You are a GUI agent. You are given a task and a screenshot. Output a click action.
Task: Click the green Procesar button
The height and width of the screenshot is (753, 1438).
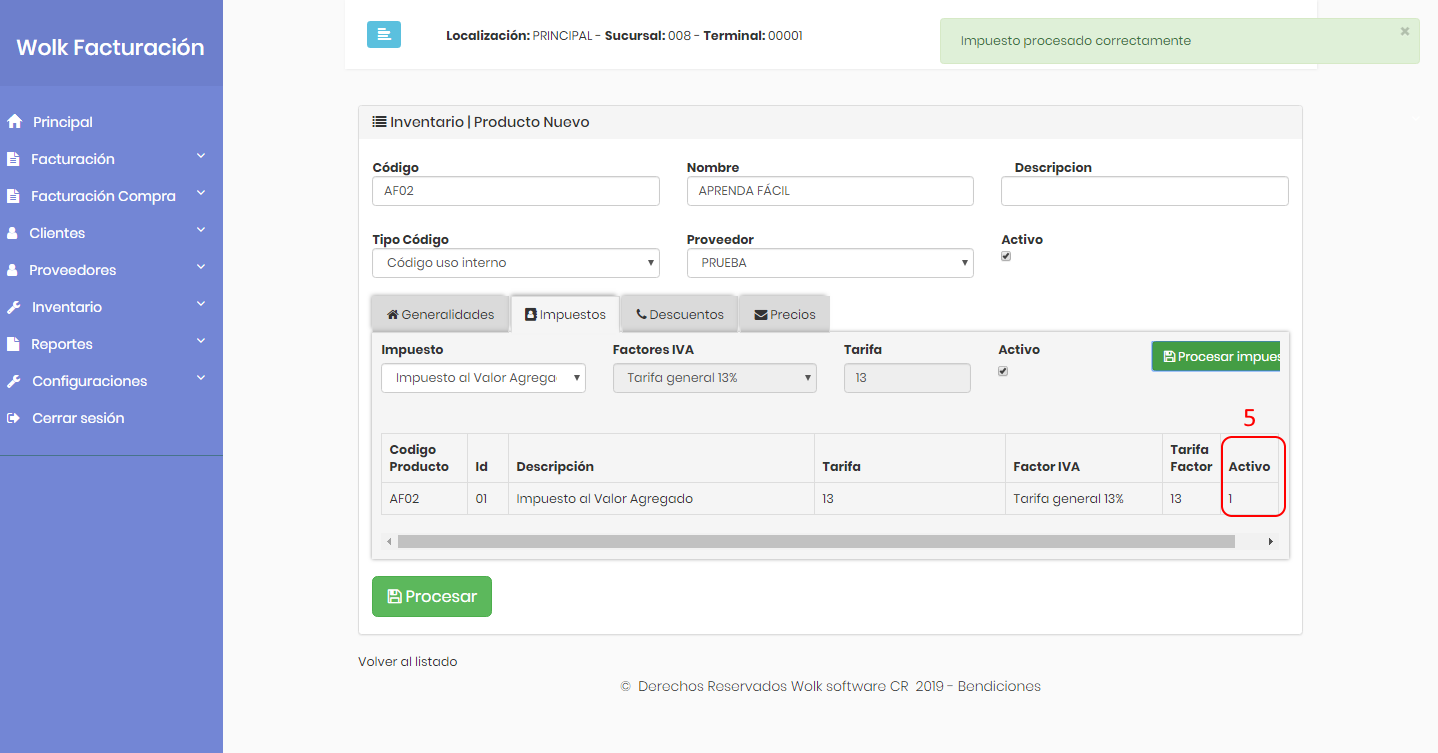(432, 596)
